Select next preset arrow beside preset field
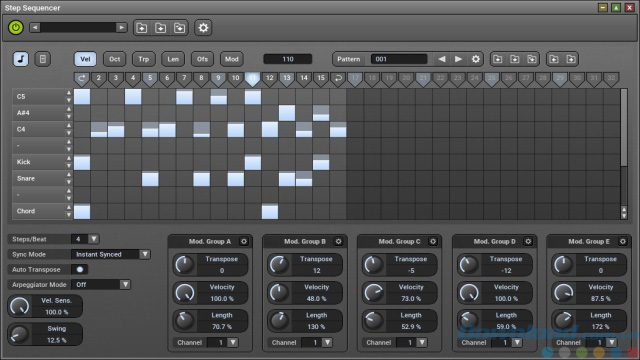Screen dimensions: 640x360 (x=121, y=27)
